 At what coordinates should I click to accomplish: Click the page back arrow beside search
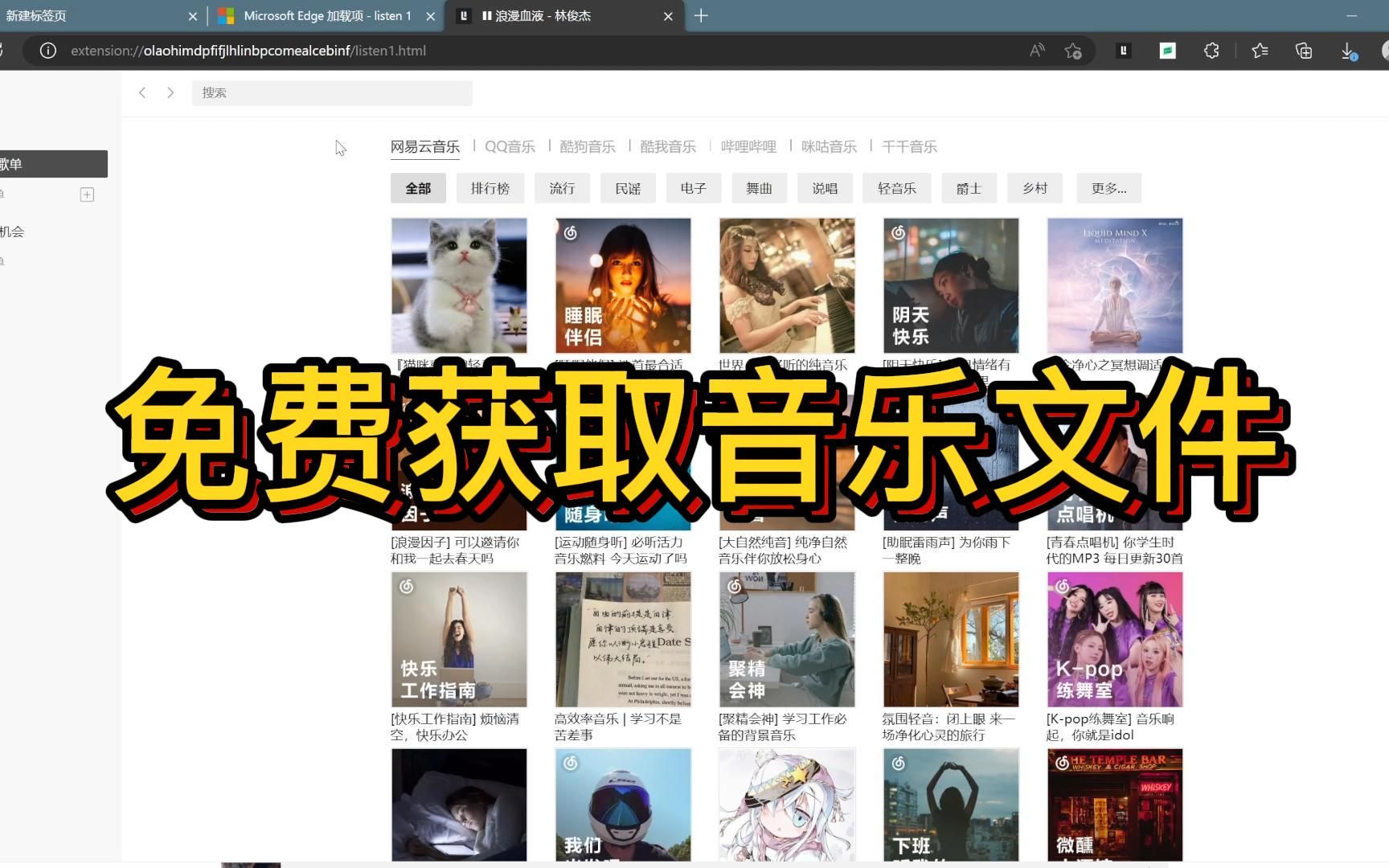(x=142, y=92)
